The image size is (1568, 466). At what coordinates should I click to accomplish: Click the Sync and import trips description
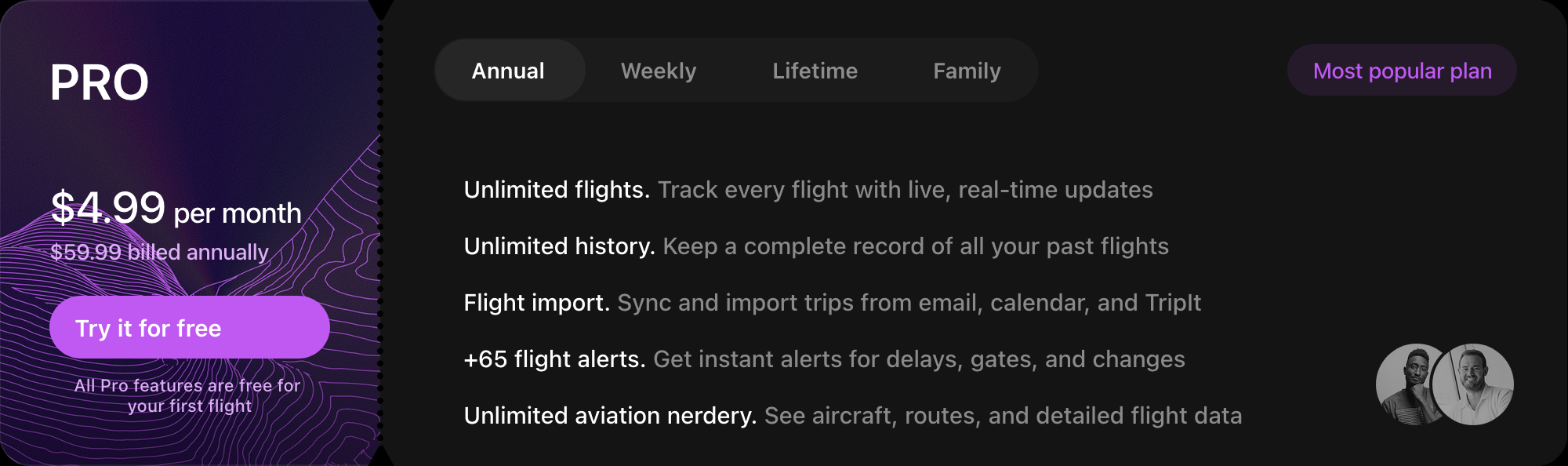(x=909, y=303)
